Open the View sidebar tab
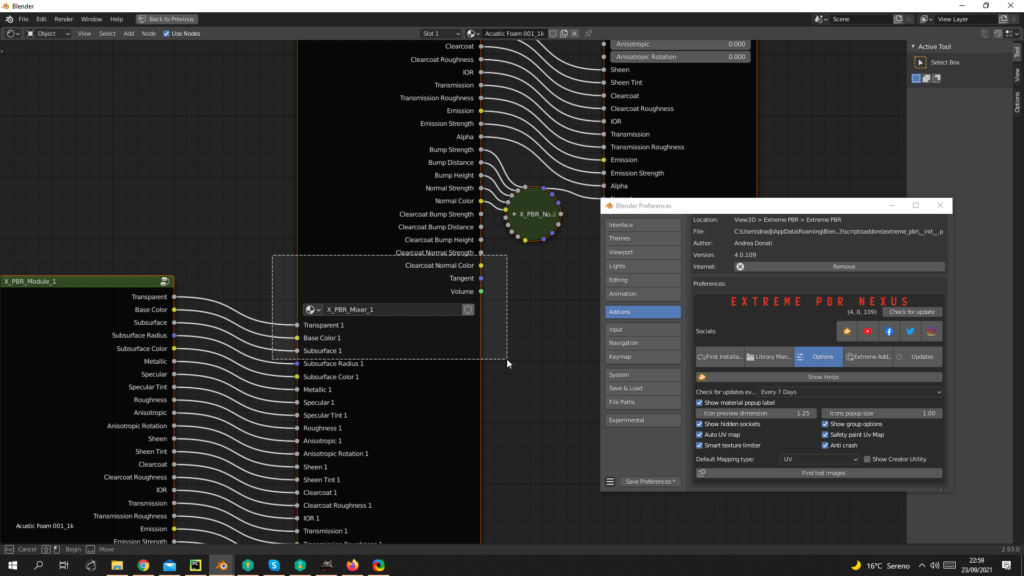The height and width of the screenshot is (576, 1024). (1017, 75)
